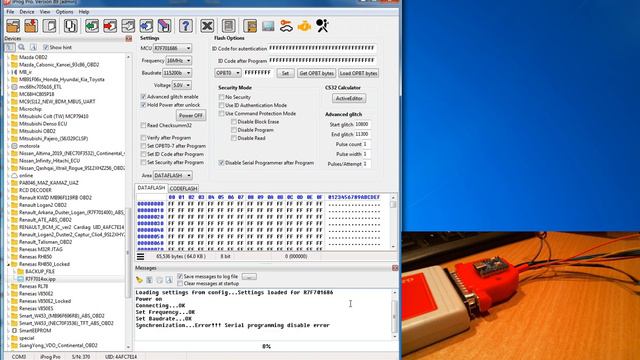Select R7F7014xx.ipp in the device tree
This screenshot has height=360, width=640.
click(40, 279)
